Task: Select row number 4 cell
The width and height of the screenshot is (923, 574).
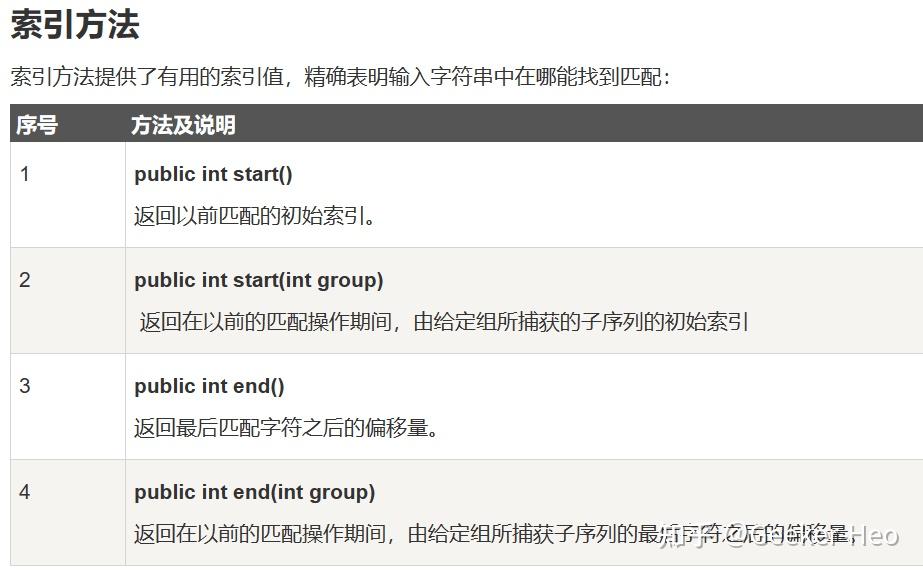Action: [x=25, y=492]
